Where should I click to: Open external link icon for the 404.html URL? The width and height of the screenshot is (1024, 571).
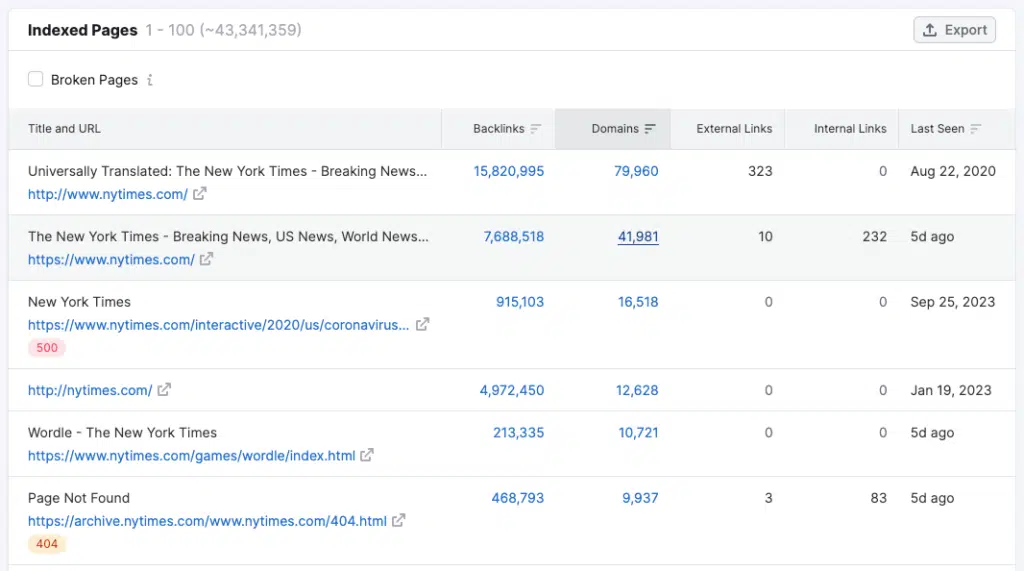(398, 521)
